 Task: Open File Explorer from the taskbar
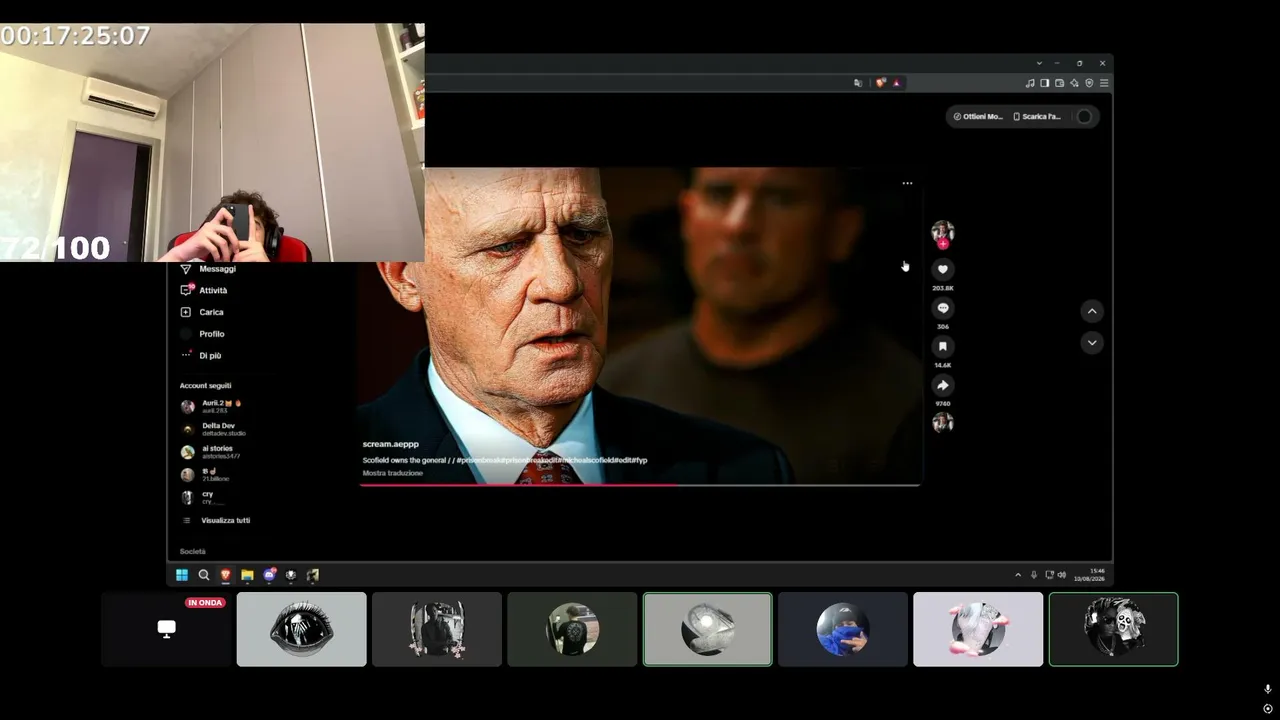(247, 575)
